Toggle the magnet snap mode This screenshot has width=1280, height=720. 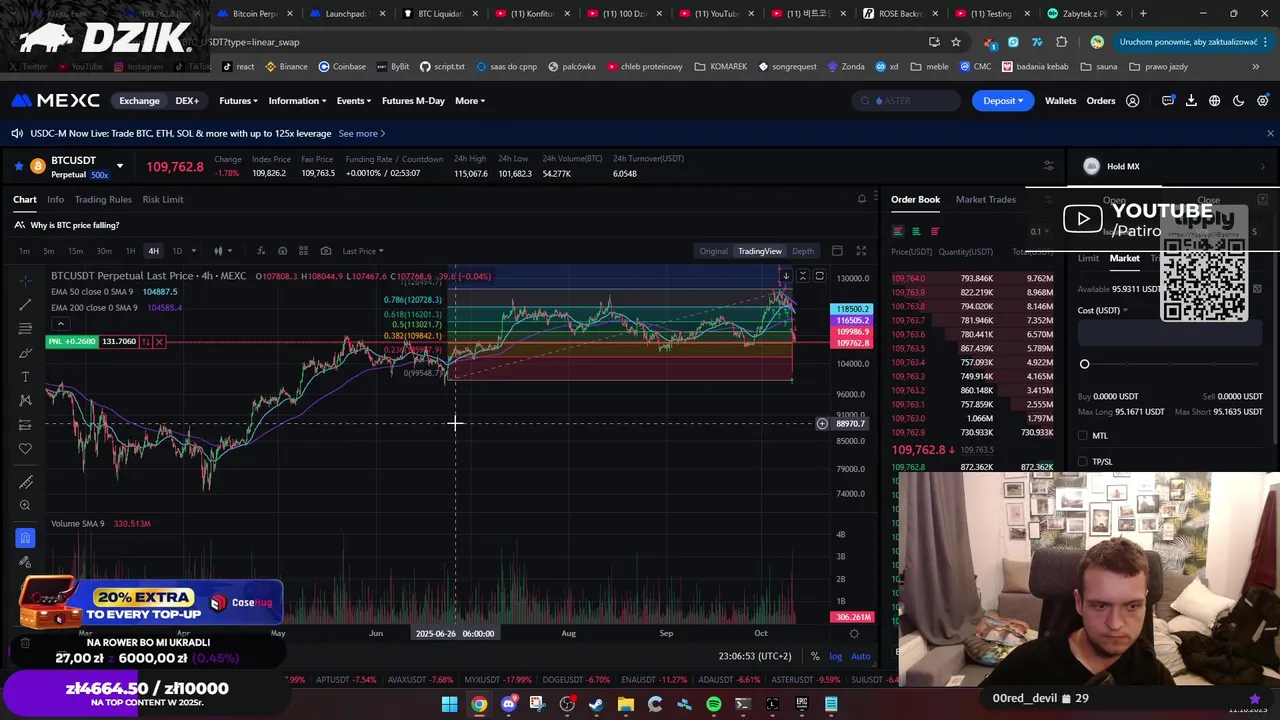[x=25, y=538]
